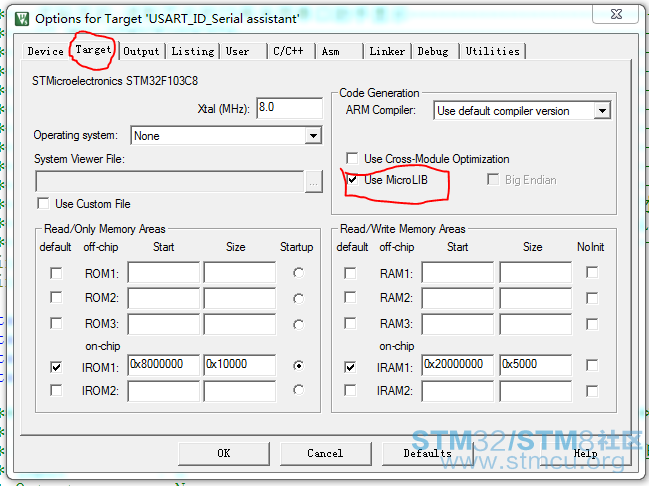649x486 pixels.
Task: Click the Xtal (MHz) input field
Action: pos(289,108)
